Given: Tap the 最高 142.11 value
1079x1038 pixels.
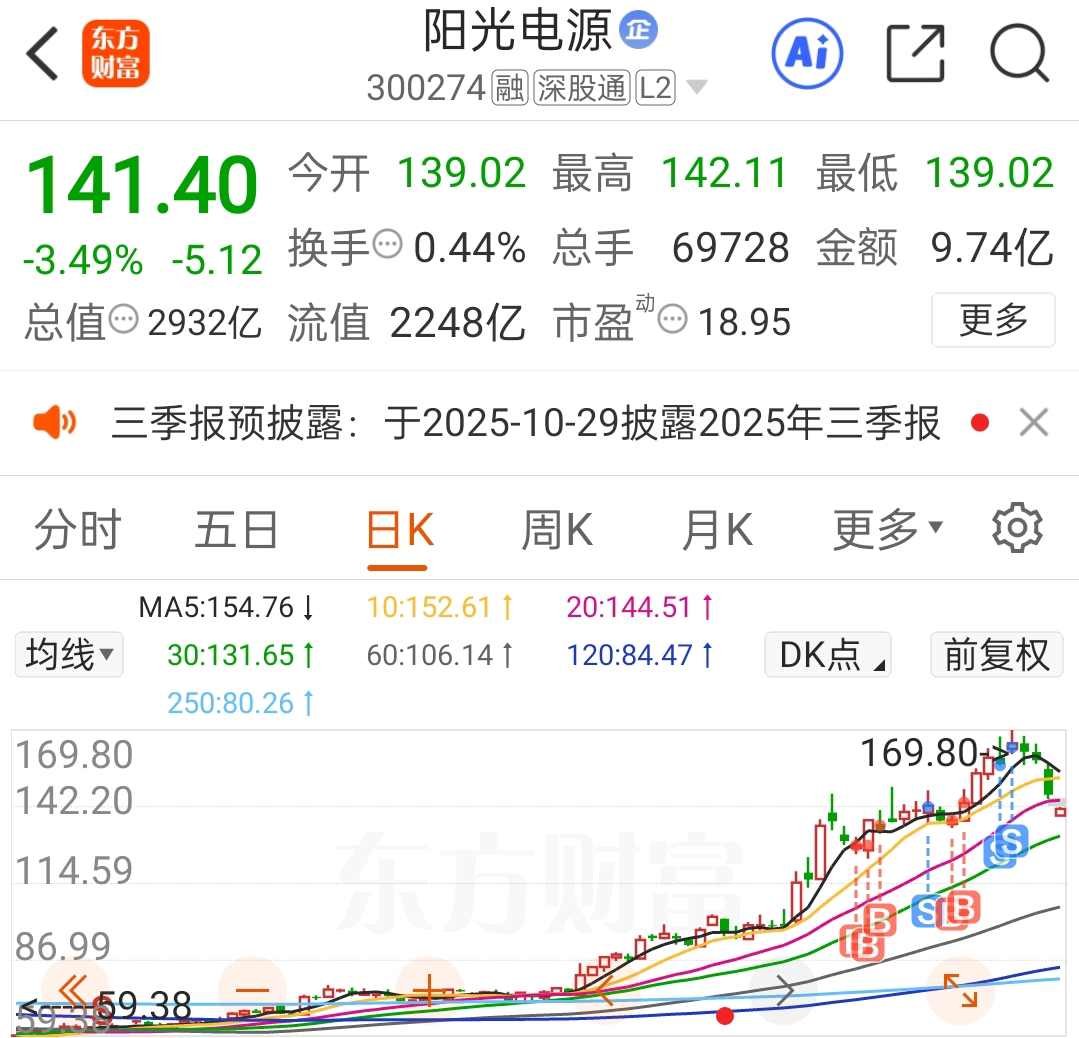Looking at the screenshot, I should 724,172.
